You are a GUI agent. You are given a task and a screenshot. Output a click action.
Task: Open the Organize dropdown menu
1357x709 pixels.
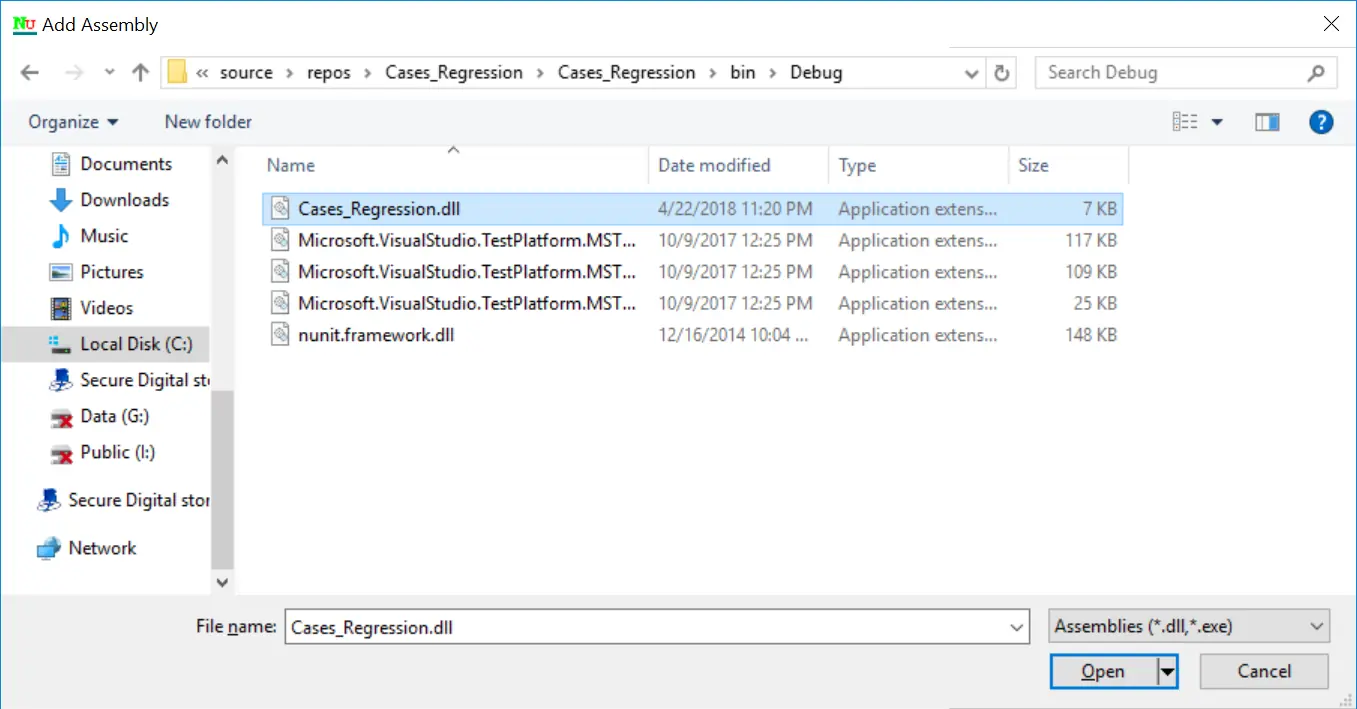[x=73, y=121]
